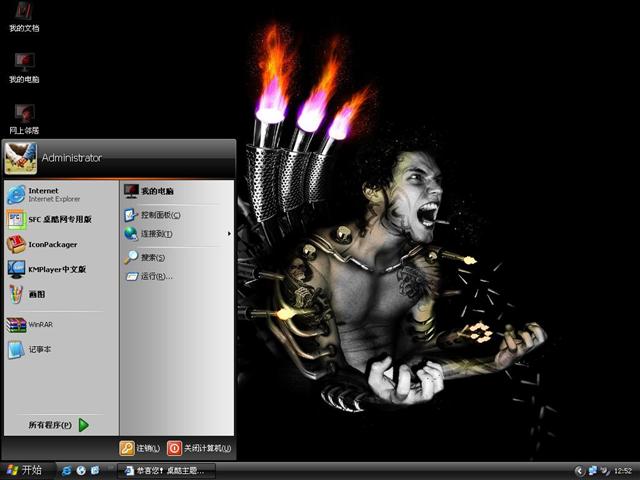This screenshot has height=480, width=640.
Task: Click the Administrator user picture
Action: (20, 157)
